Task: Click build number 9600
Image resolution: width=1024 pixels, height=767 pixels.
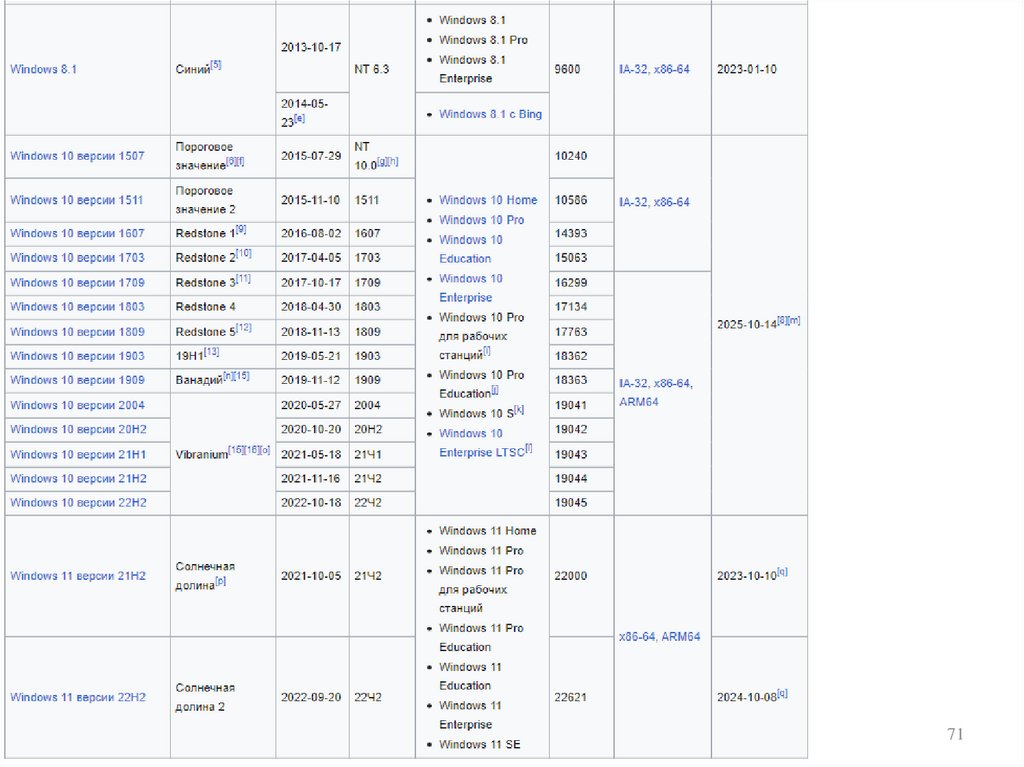Action: pos(568,69)
